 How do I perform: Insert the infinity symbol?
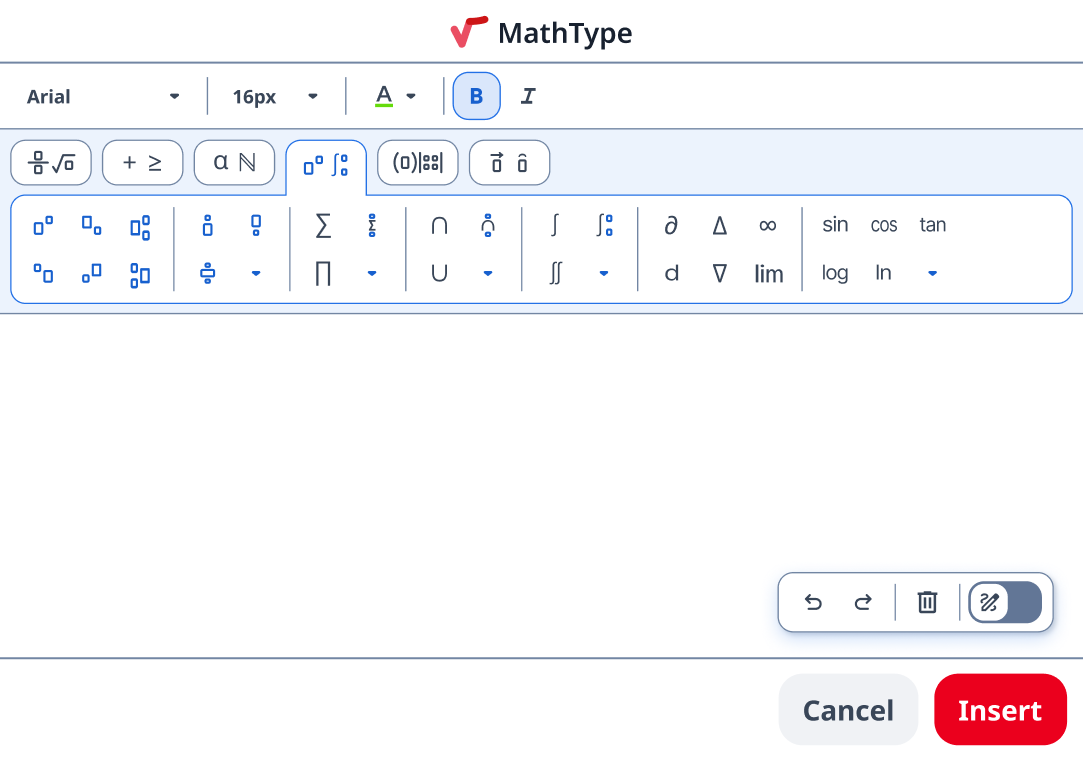pos(767,226)
